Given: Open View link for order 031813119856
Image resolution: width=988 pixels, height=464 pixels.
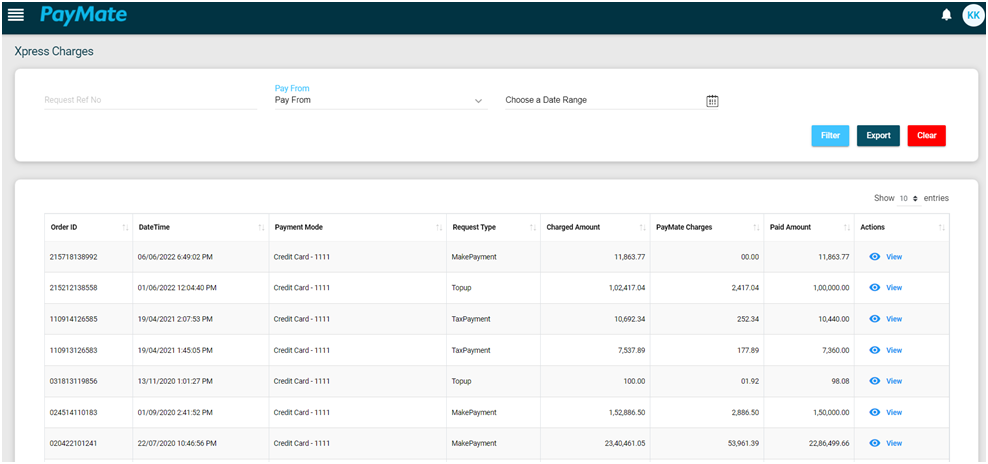Looking at the screenshot, I should click(894, 381).
